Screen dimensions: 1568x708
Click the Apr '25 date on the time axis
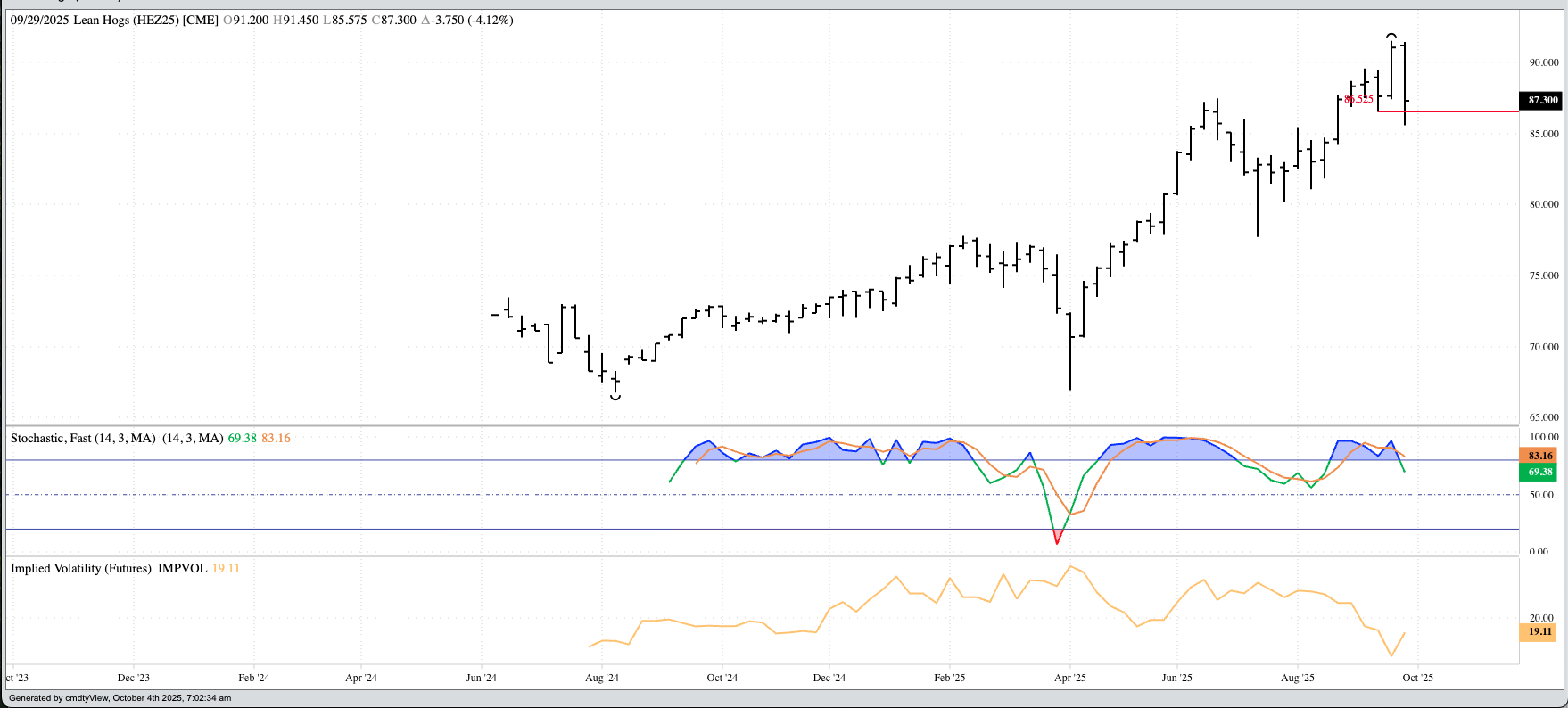click(1069, 678)
